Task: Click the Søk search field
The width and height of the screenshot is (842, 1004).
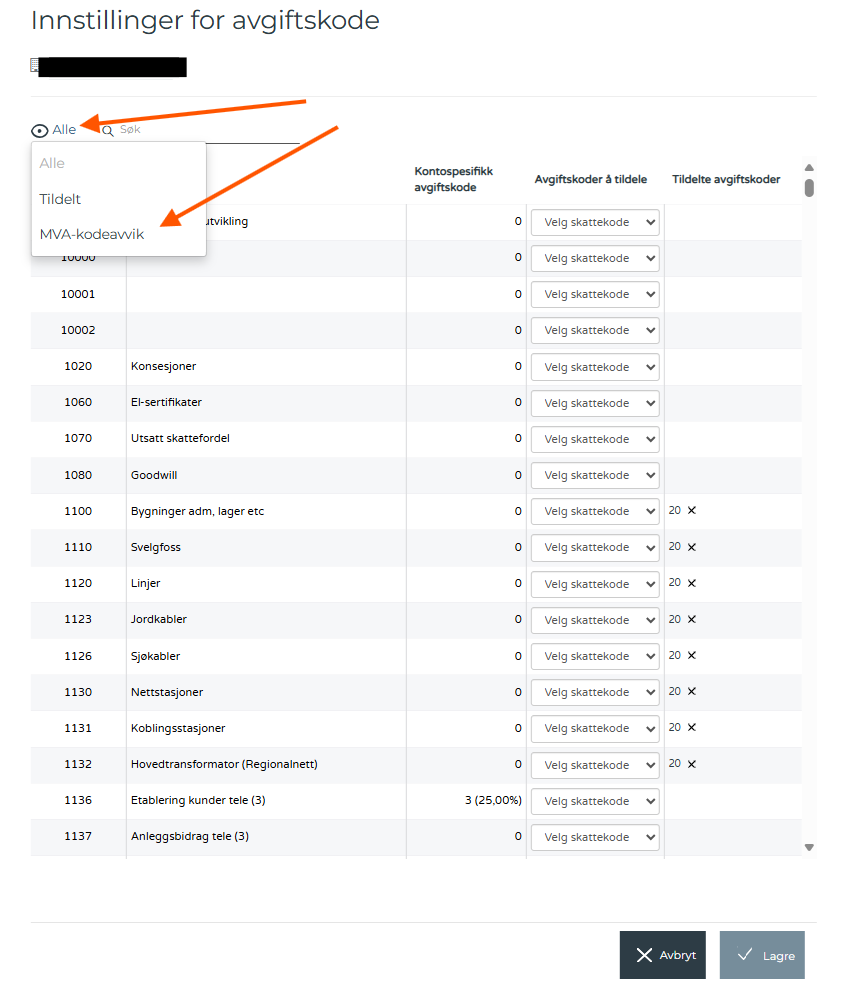Action: coord(205,130)
